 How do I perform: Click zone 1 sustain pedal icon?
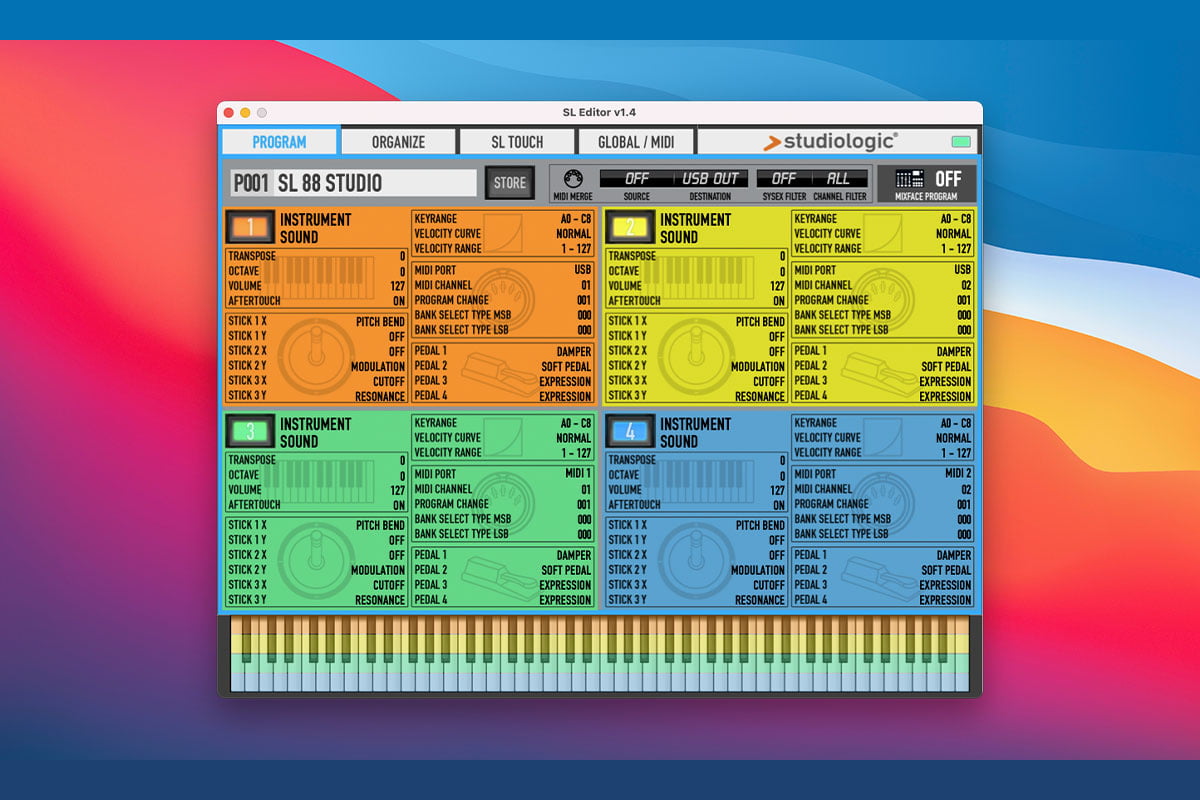point(500,372)
